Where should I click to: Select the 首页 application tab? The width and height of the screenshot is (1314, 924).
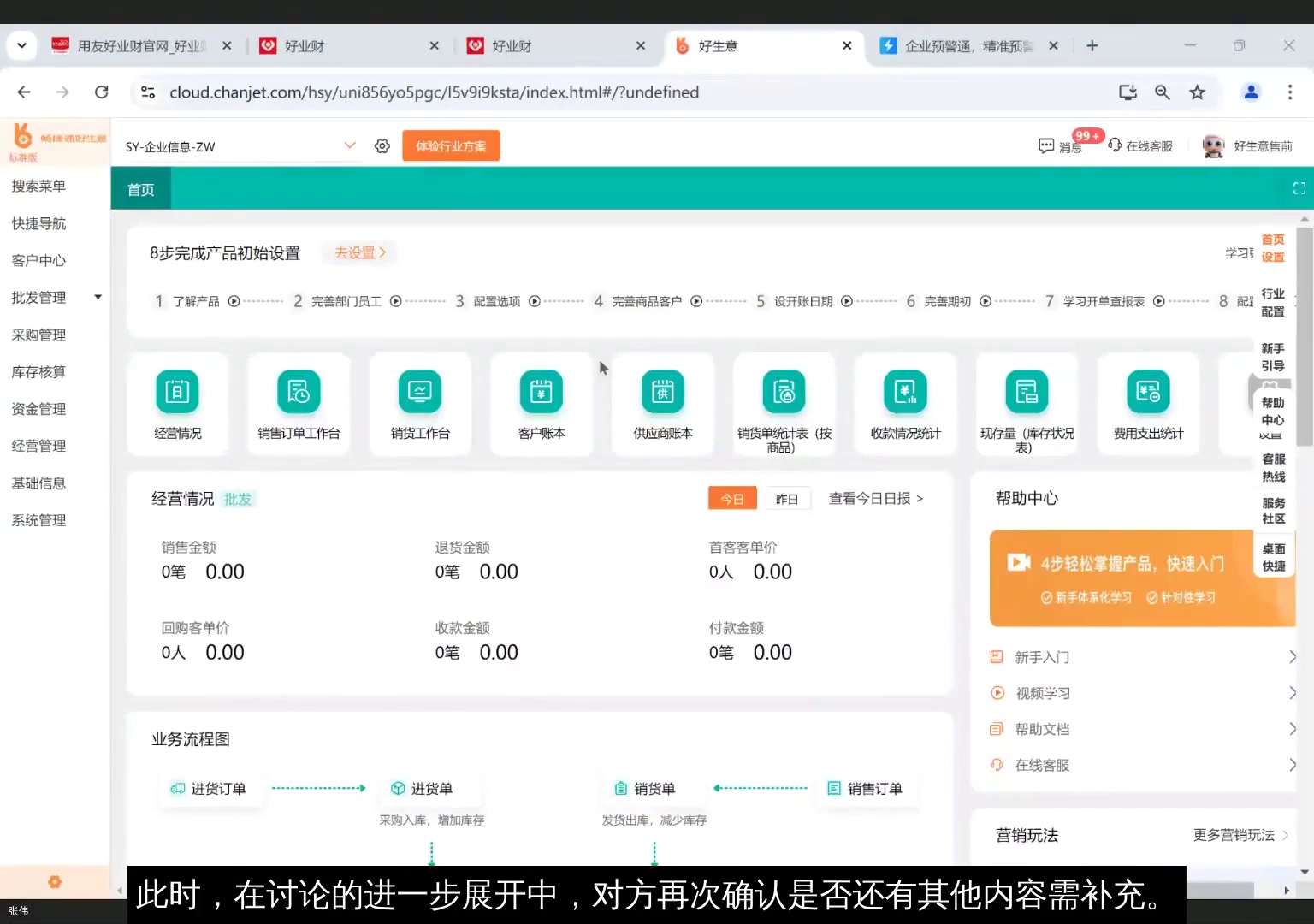pyautogui.click(x=140, y=187)
